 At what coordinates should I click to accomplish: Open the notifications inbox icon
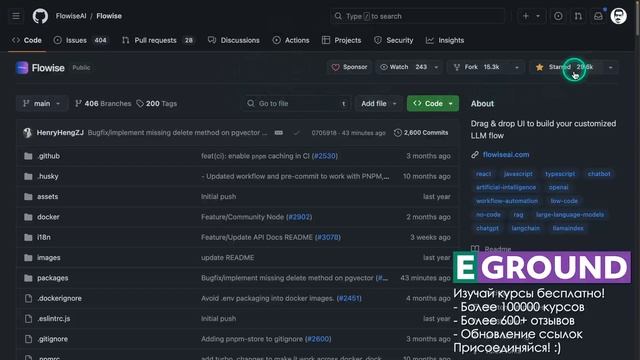[598, 16]
